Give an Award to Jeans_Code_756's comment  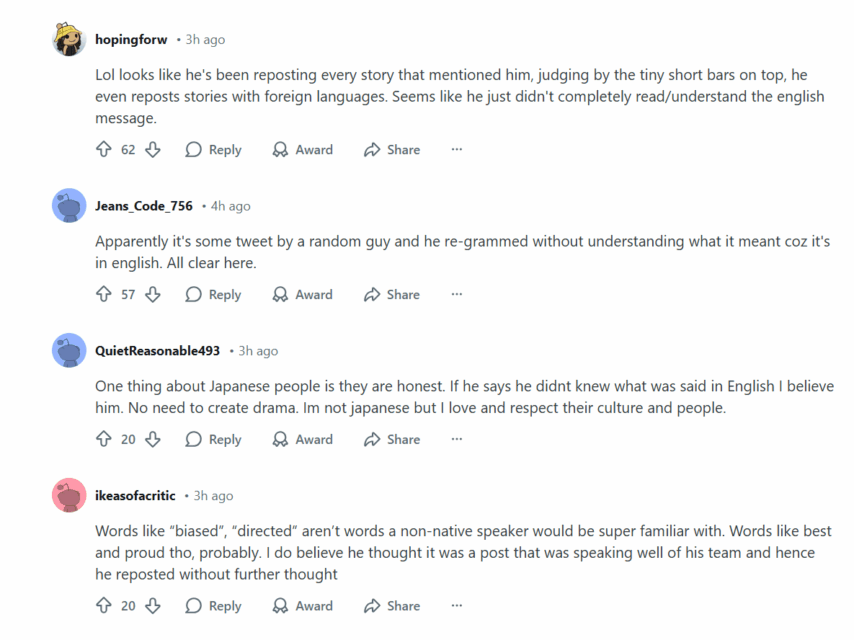[303, 295]
